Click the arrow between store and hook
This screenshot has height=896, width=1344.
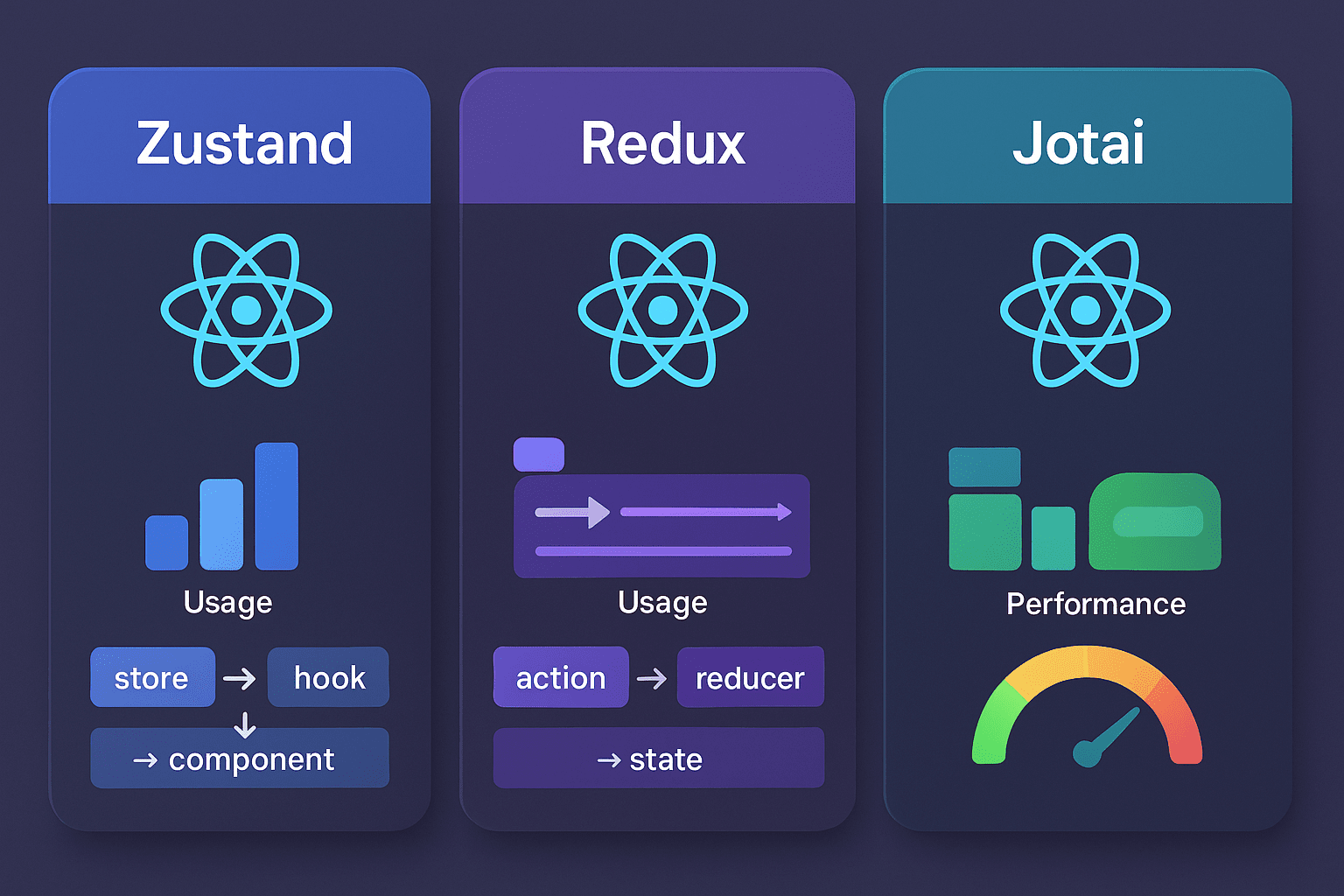point(240,678)
